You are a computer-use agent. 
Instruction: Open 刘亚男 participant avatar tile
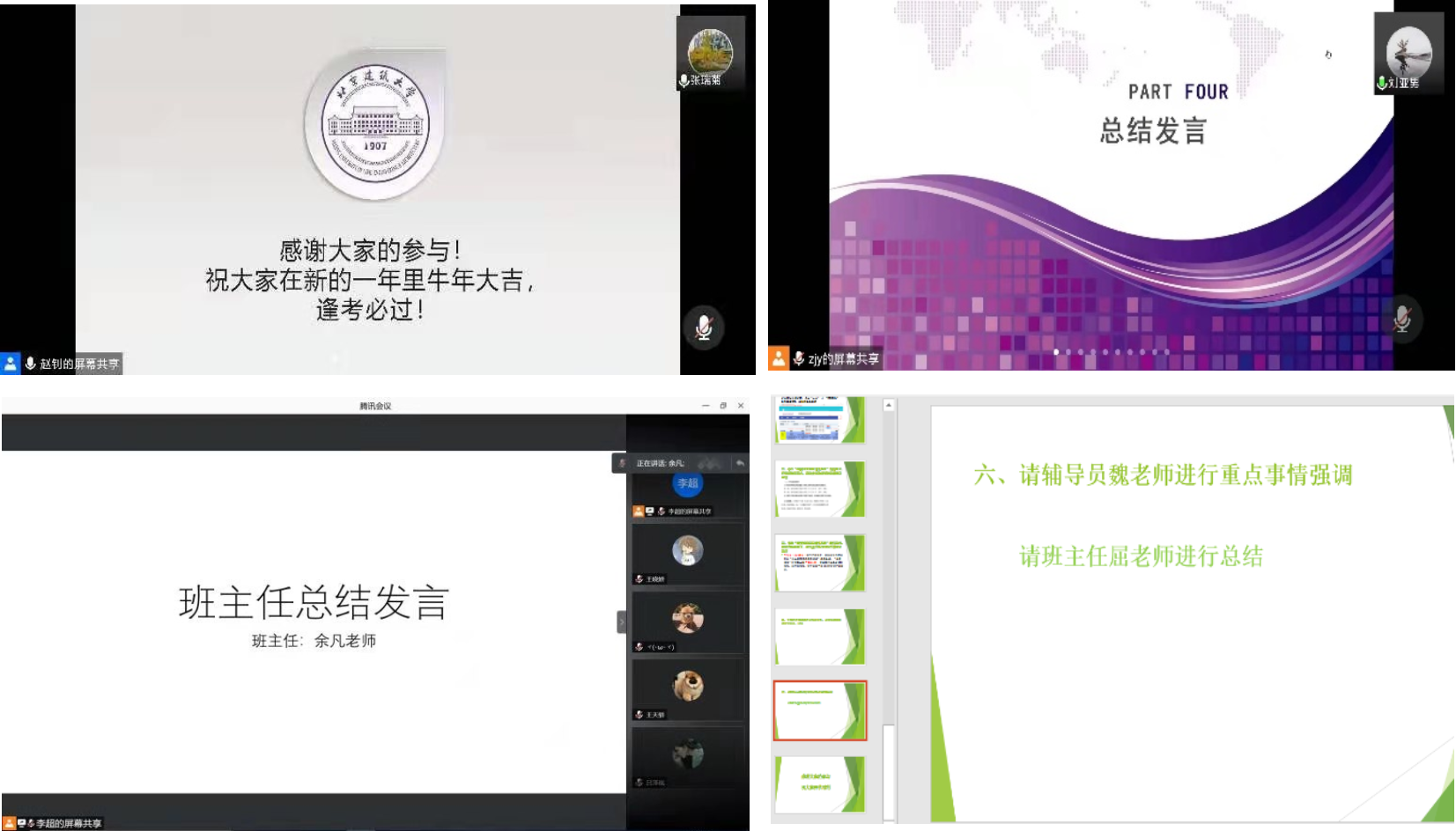click(1408, 53)
